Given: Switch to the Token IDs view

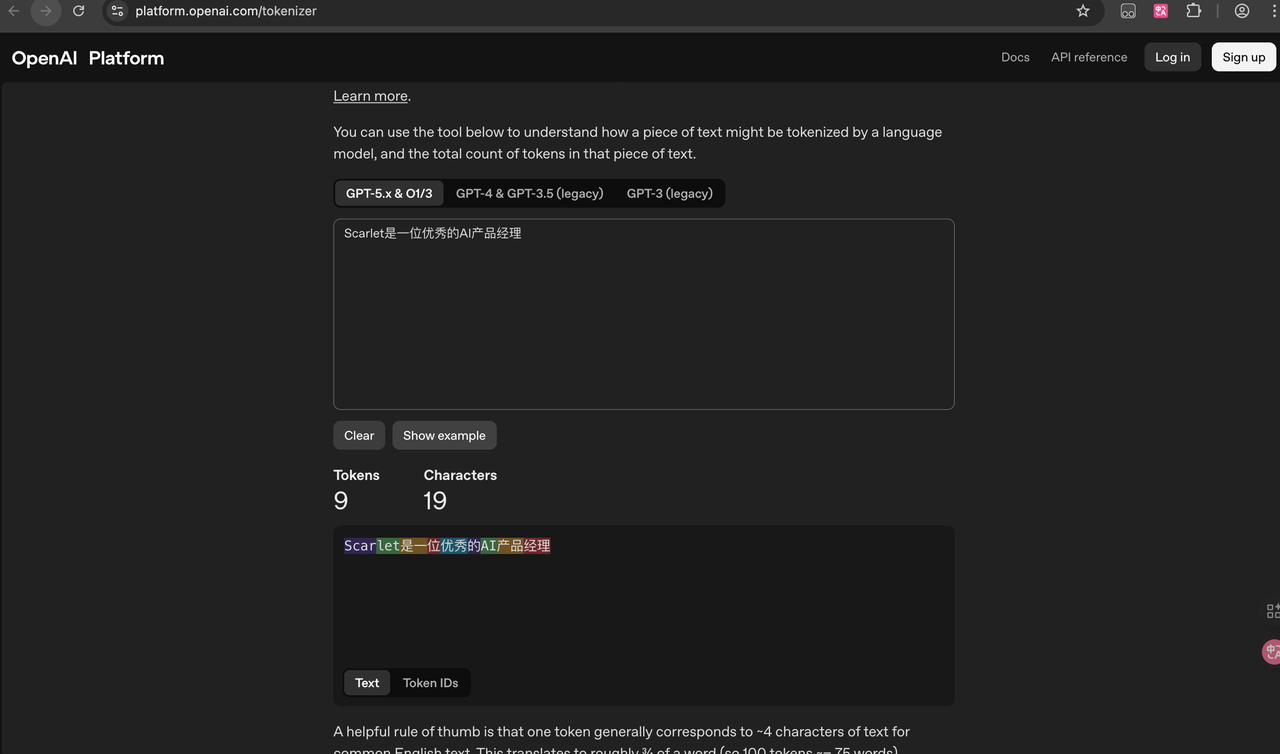Looking at the screenshot, I should (431, 683).
